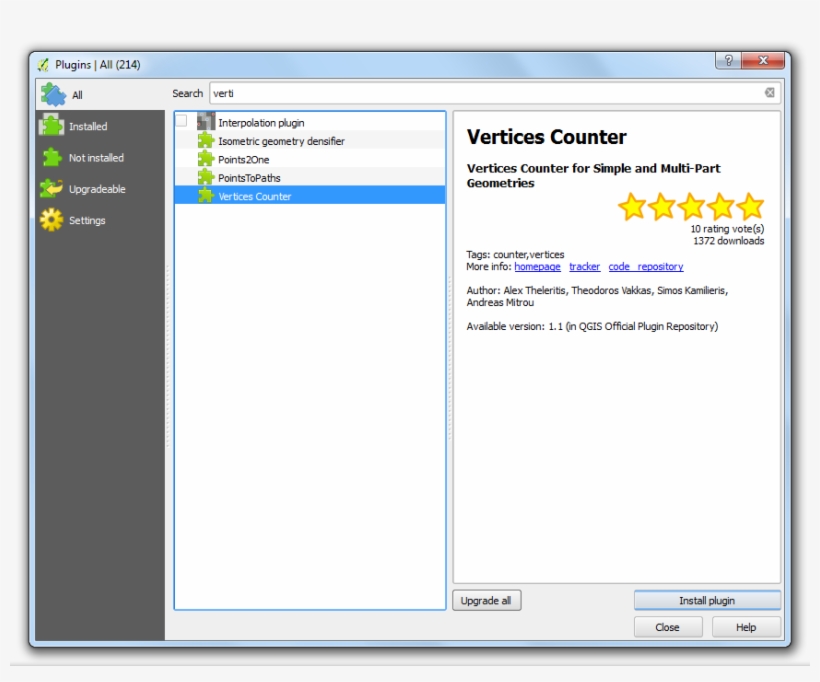The height and width of the screenshot is (682, 820).
Task: Toggle the Interpolation plugin checkbox
Action: coord(181,121)
